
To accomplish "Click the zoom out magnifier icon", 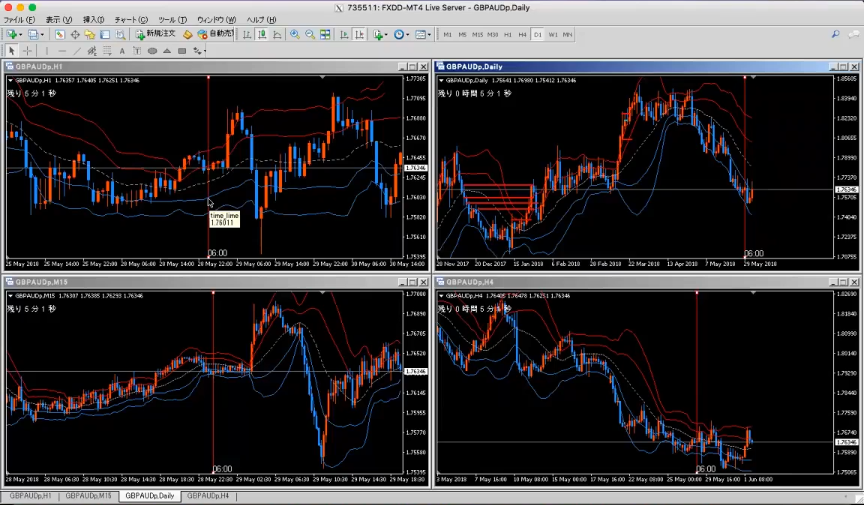I will coord(310,34).
